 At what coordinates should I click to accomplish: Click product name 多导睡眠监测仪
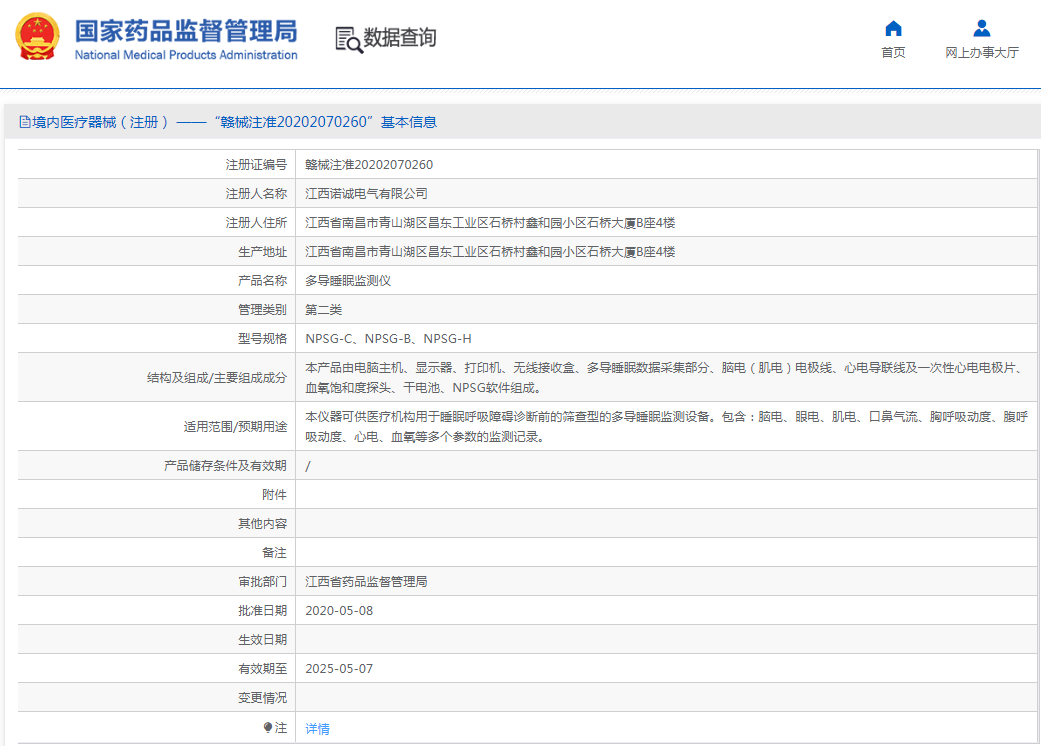(x=348, y=281)
